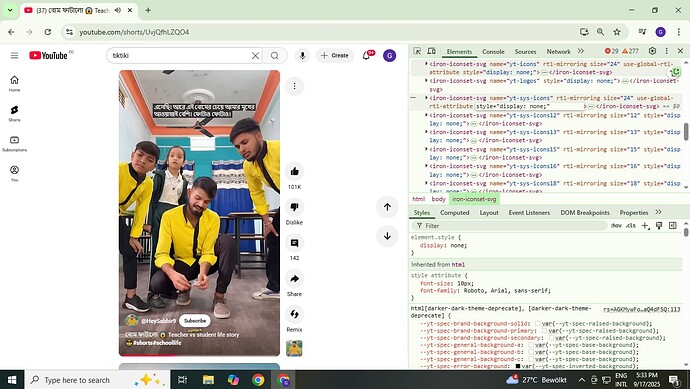Screen dimensions: 690x389
Task: Subscribe to @HeySabbir9 channel
Action: tap(195, 320)
